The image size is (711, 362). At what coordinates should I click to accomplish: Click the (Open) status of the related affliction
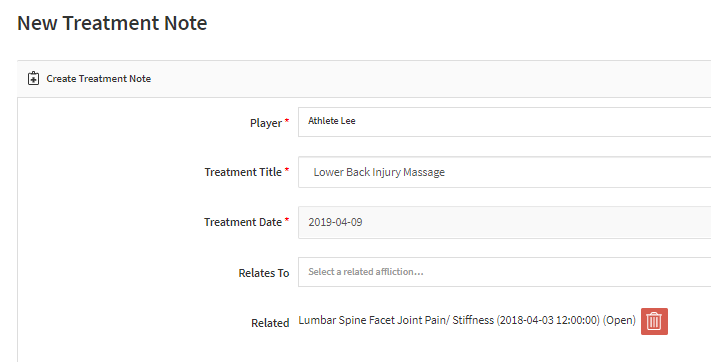619,320
